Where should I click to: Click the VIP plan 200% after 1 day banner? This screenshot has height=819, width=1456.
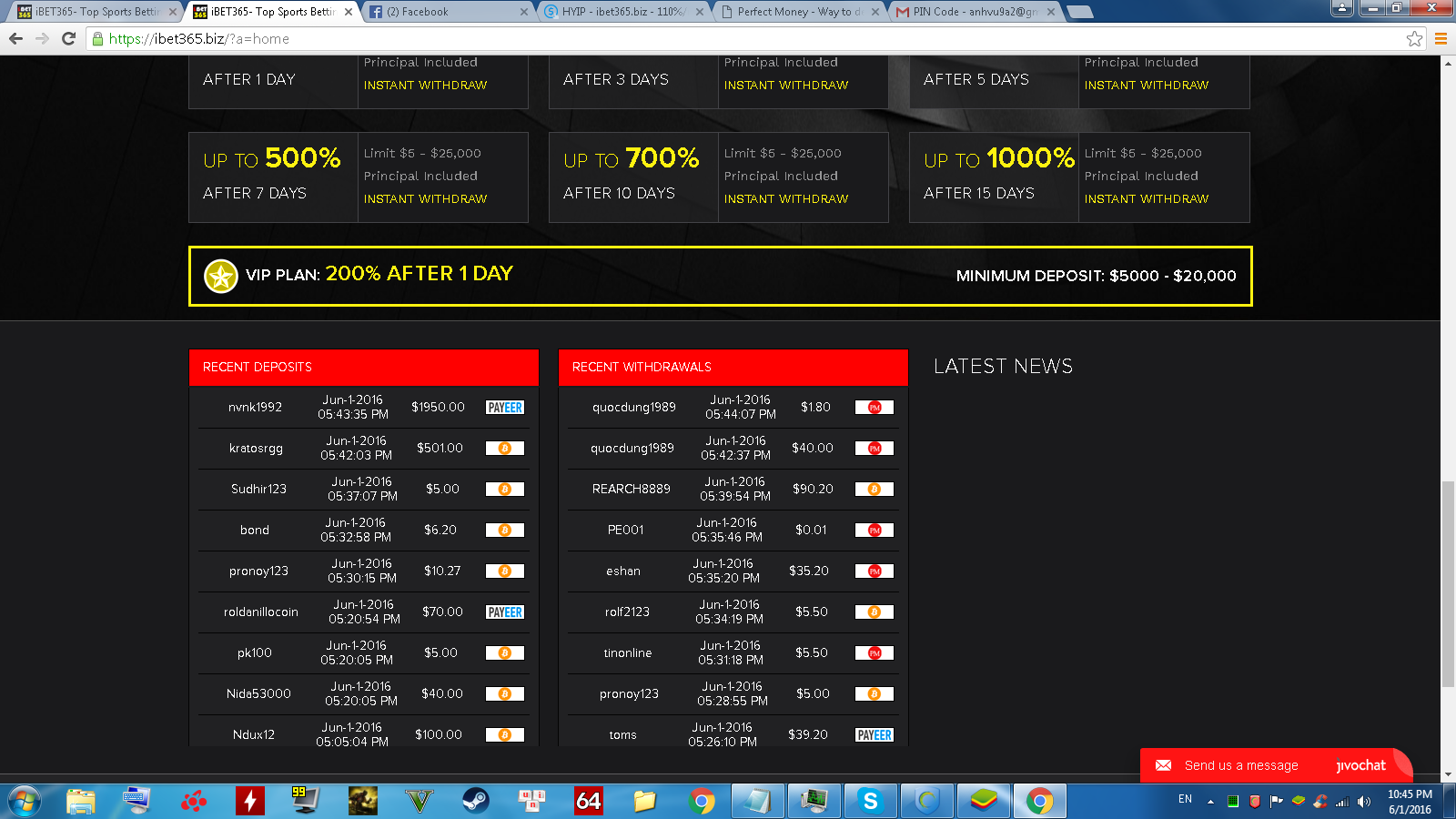[721, 276]
